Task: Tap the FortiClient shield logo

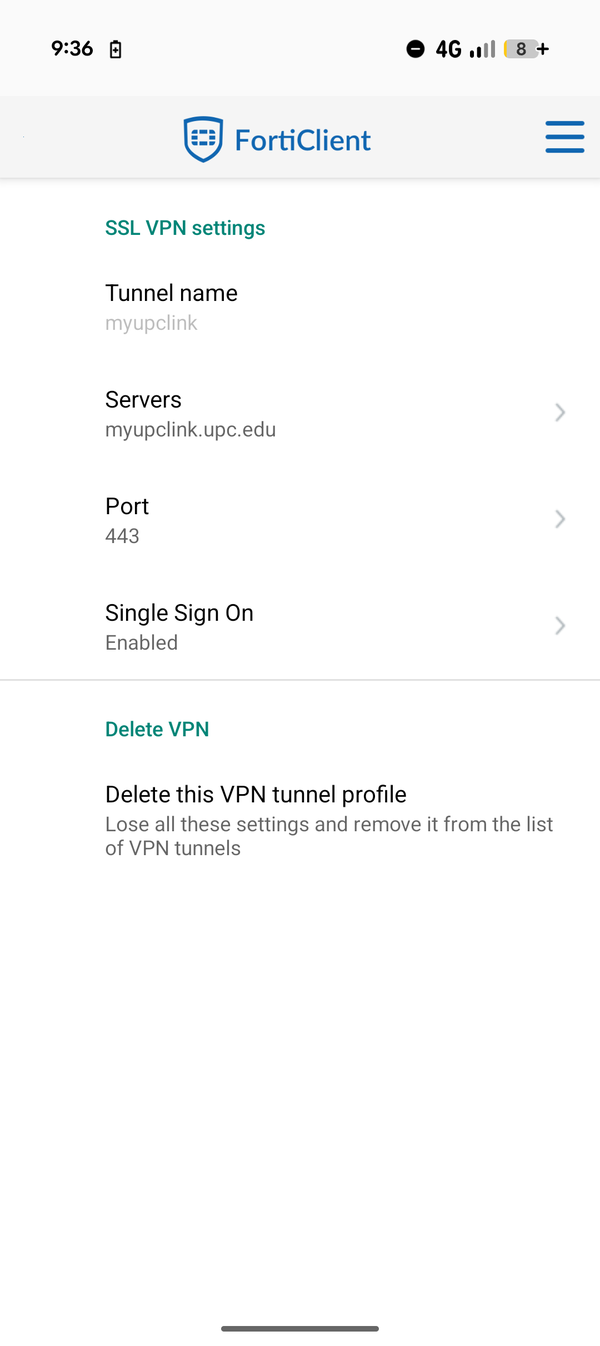Action: point(203,139)
